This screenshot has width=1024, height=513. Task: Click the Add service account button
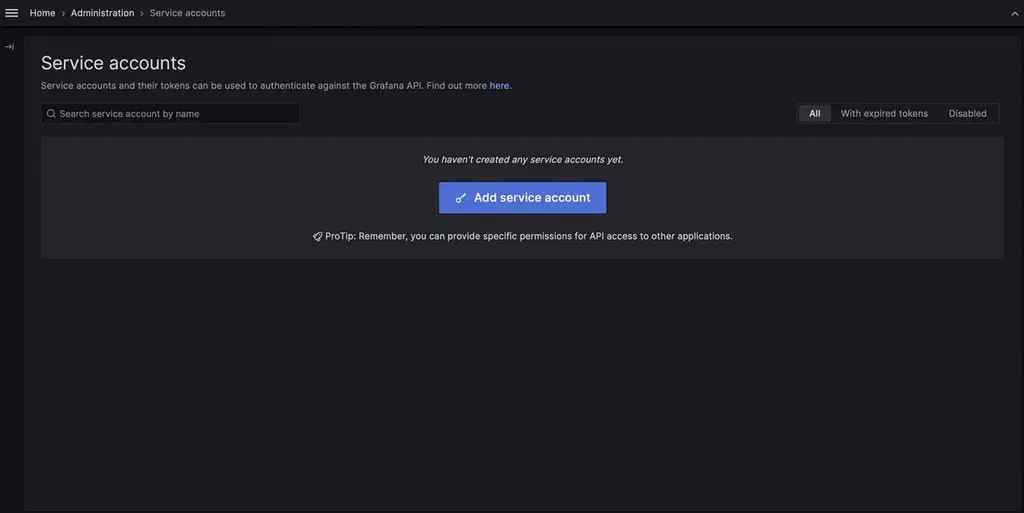point(522,198)
